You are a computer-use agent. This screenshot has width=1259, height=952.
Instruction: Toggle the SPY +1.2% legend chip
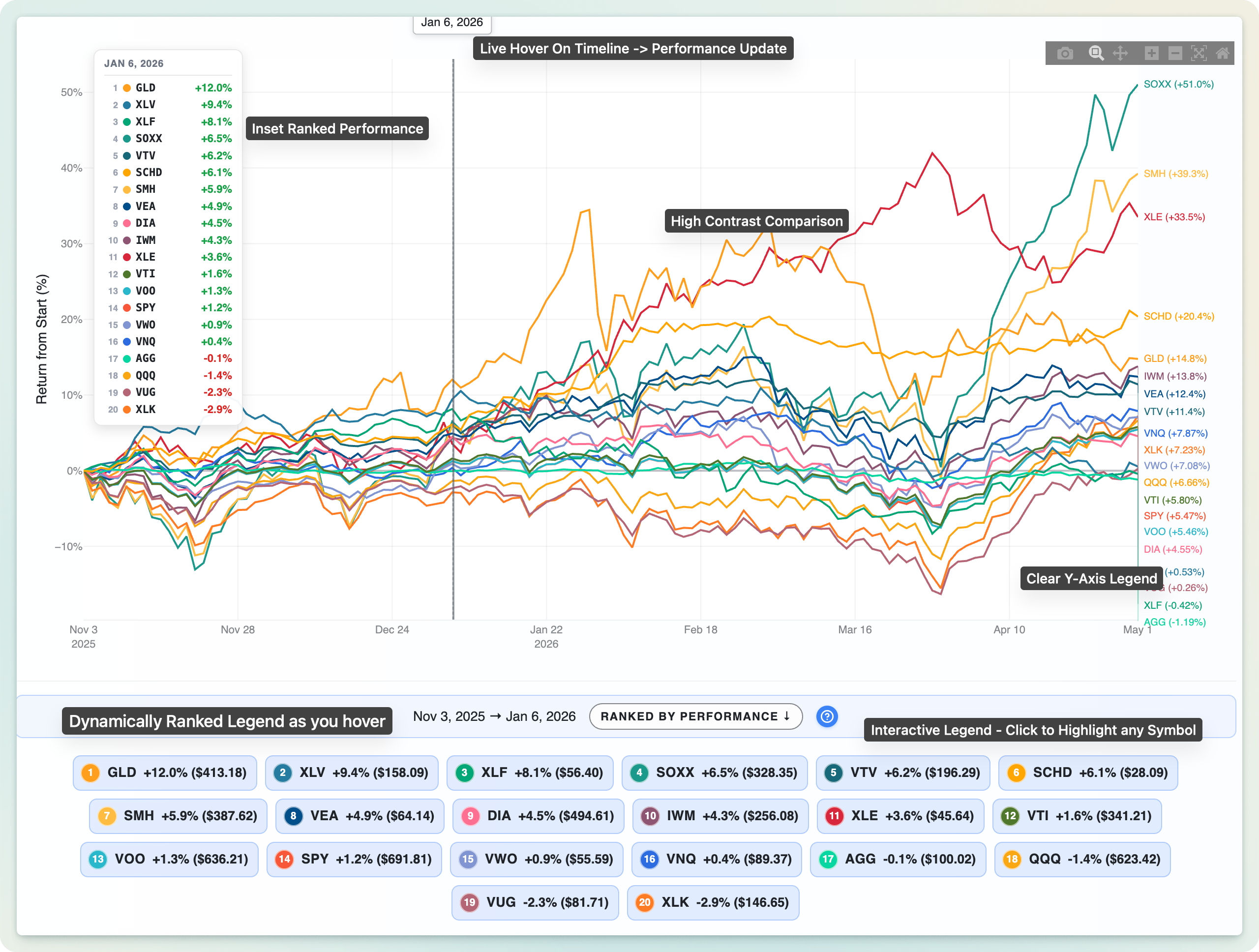pyautogui.click(x=354, y=859)
